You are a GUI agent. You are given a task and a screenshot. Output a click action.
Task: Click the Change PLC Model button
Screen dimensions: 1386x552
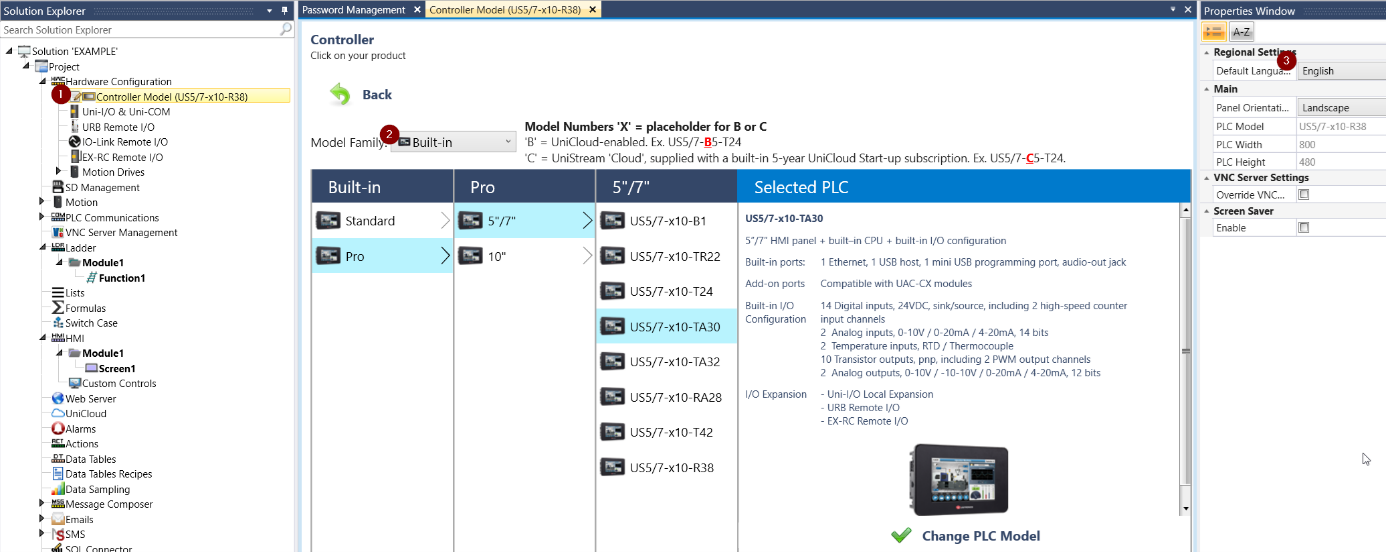click(965, 536)
